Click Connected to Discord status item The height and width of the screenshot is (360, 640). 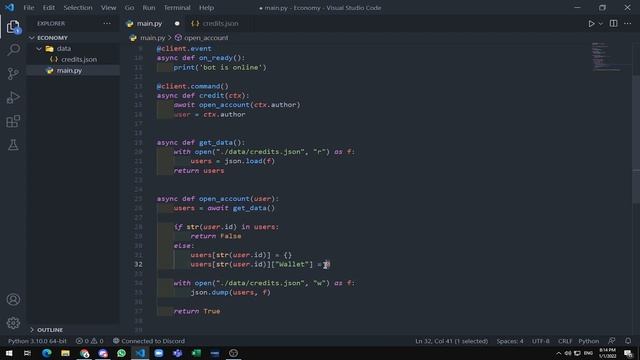tap(149, 341)
